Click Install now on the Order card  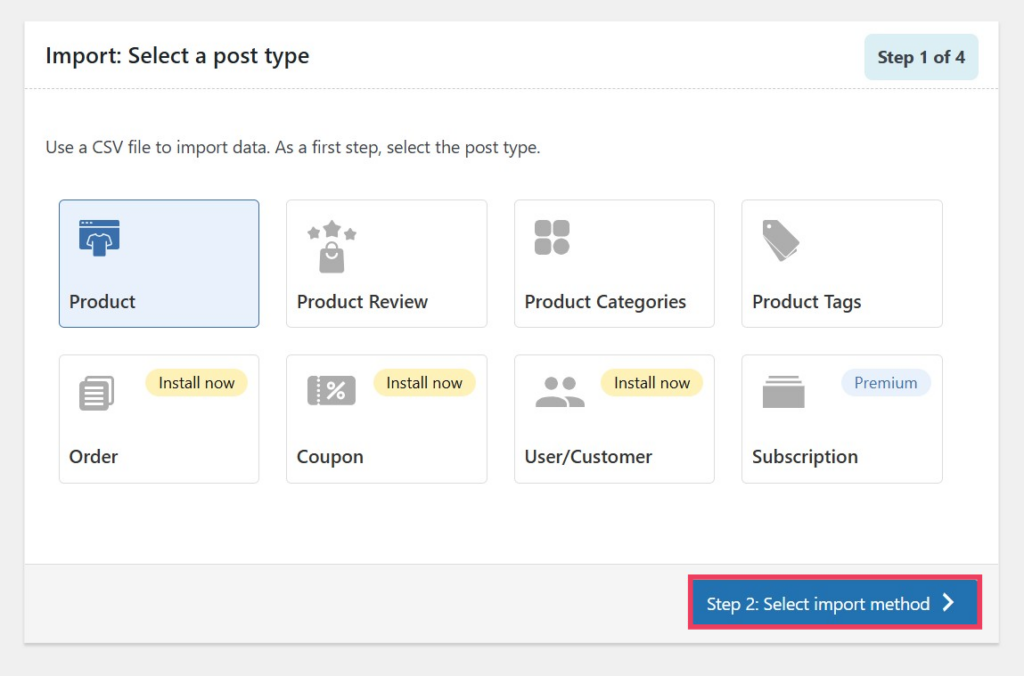pyautogui.click(x=196, y=382)
